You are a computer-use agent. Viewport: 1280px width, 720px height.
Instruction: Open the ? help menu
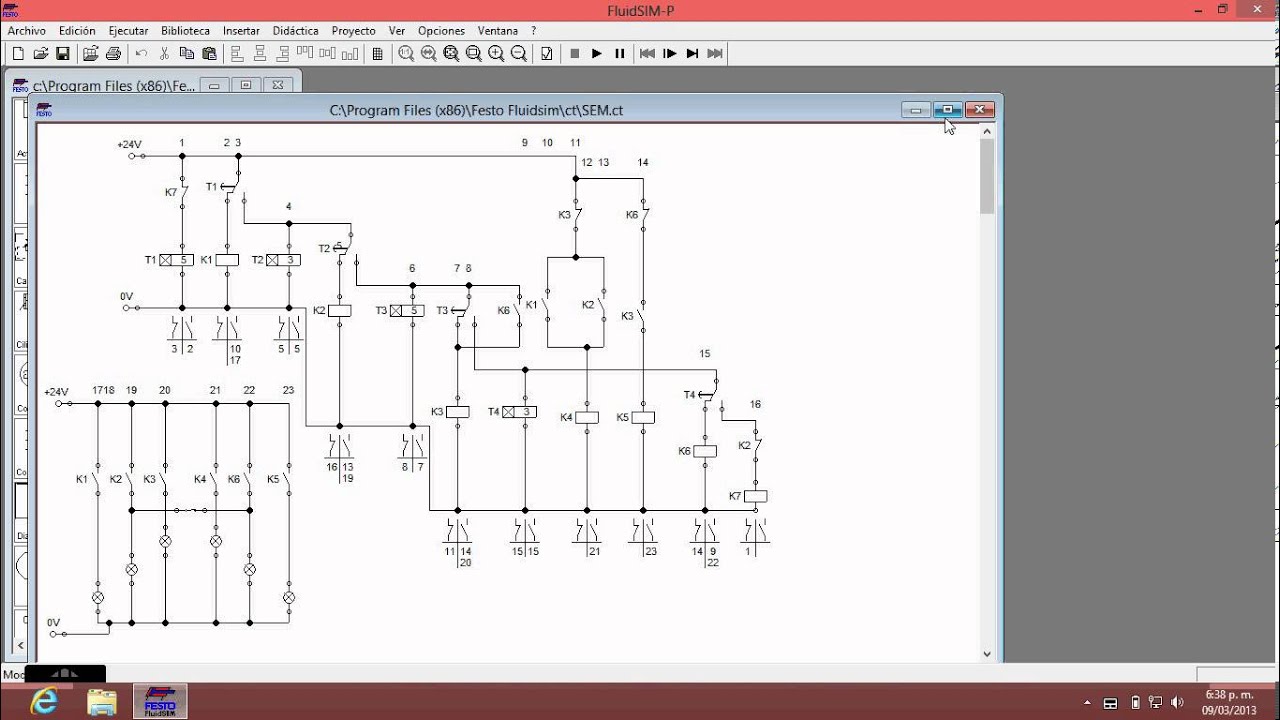pos(534,31)
